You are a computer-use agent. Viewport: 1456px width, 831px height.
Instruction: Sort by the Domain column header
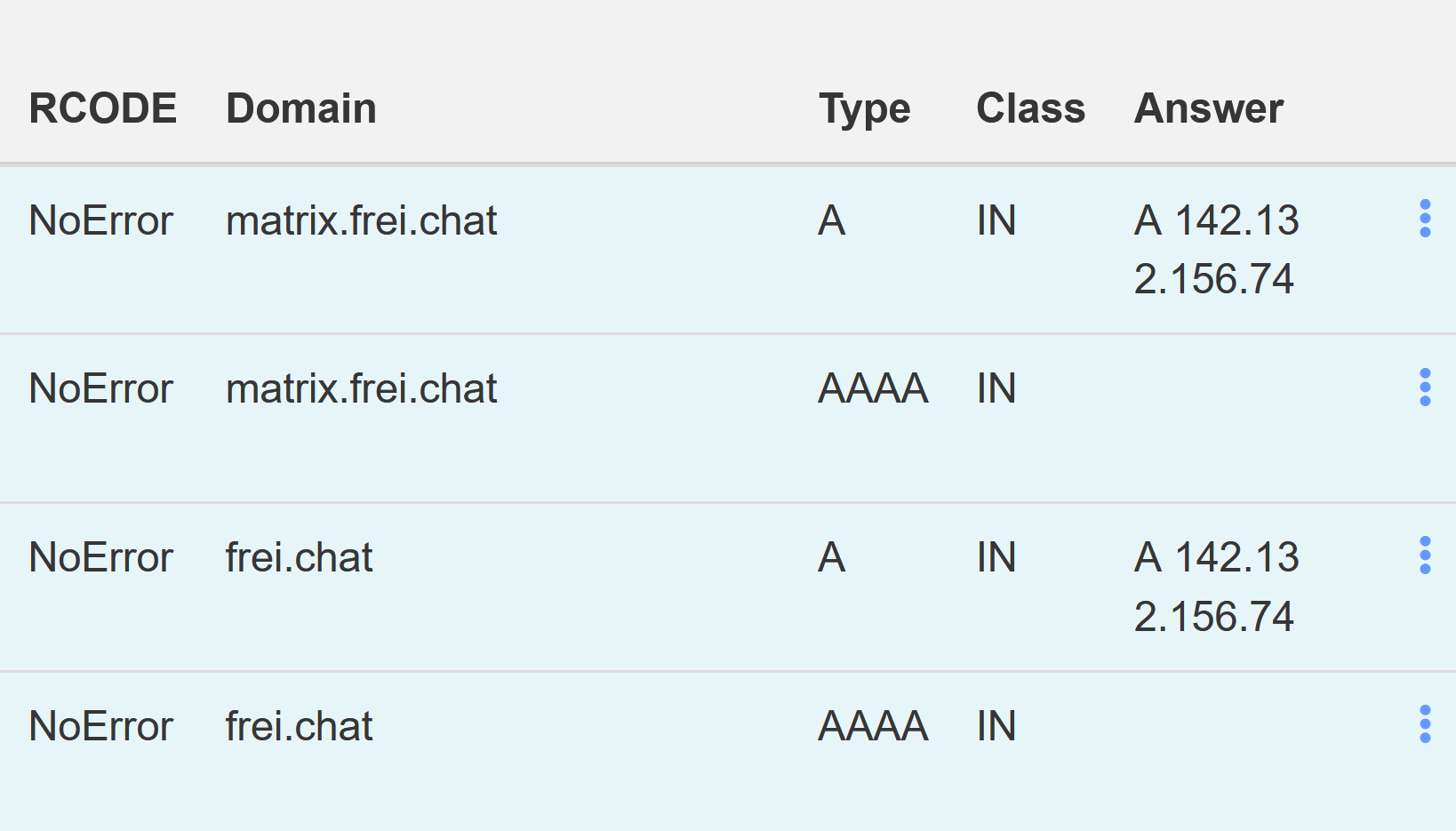(x=301, y=108)
